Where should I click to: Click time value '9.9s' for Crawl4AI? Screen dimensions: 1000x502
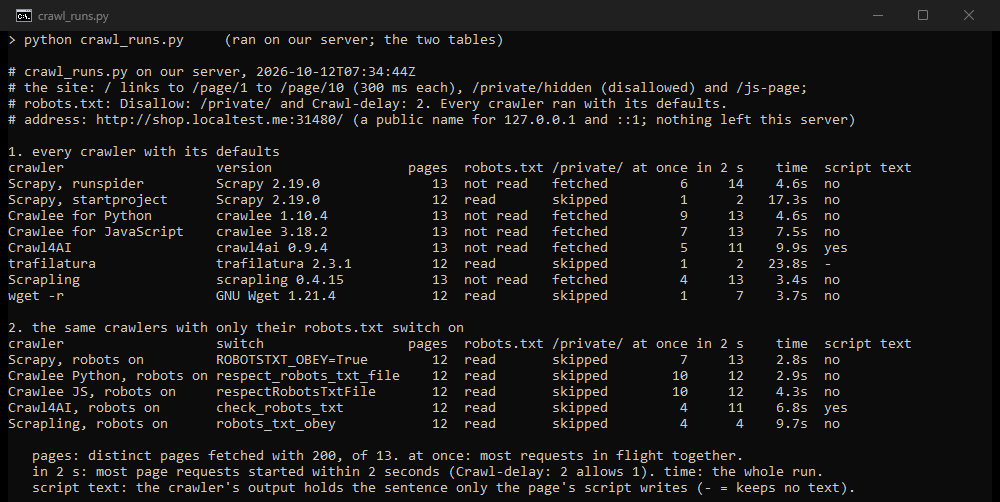tap(791, 247)
